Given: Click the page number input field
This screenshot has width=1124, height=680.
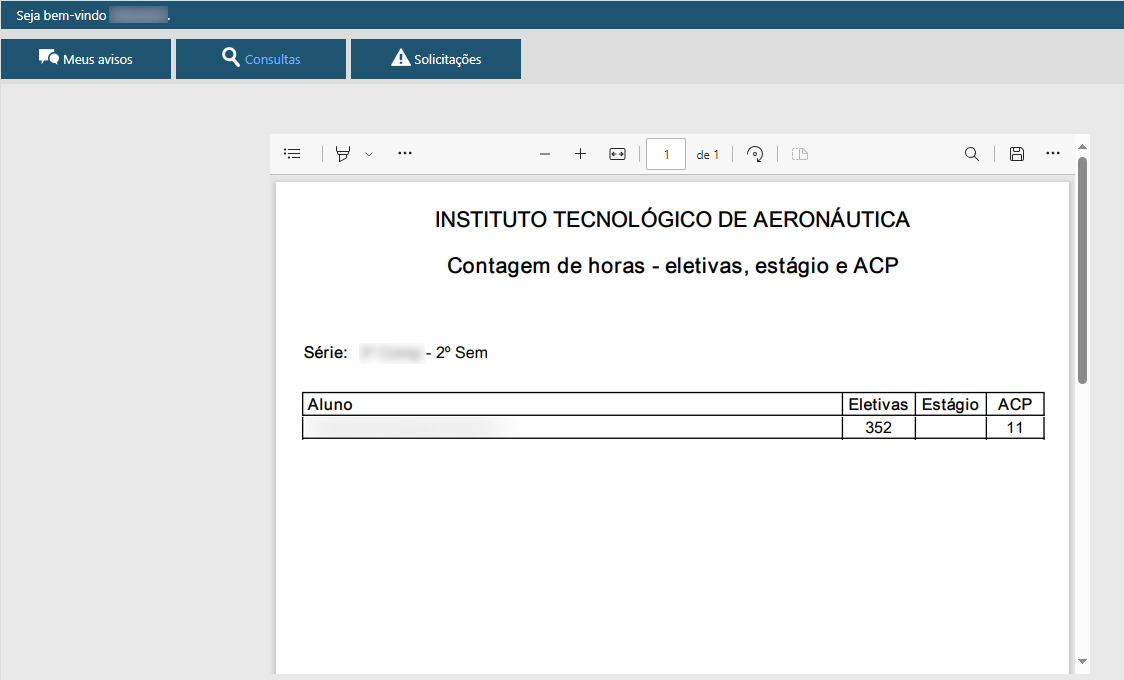Looking at the screenshot, I should [666, 154].
